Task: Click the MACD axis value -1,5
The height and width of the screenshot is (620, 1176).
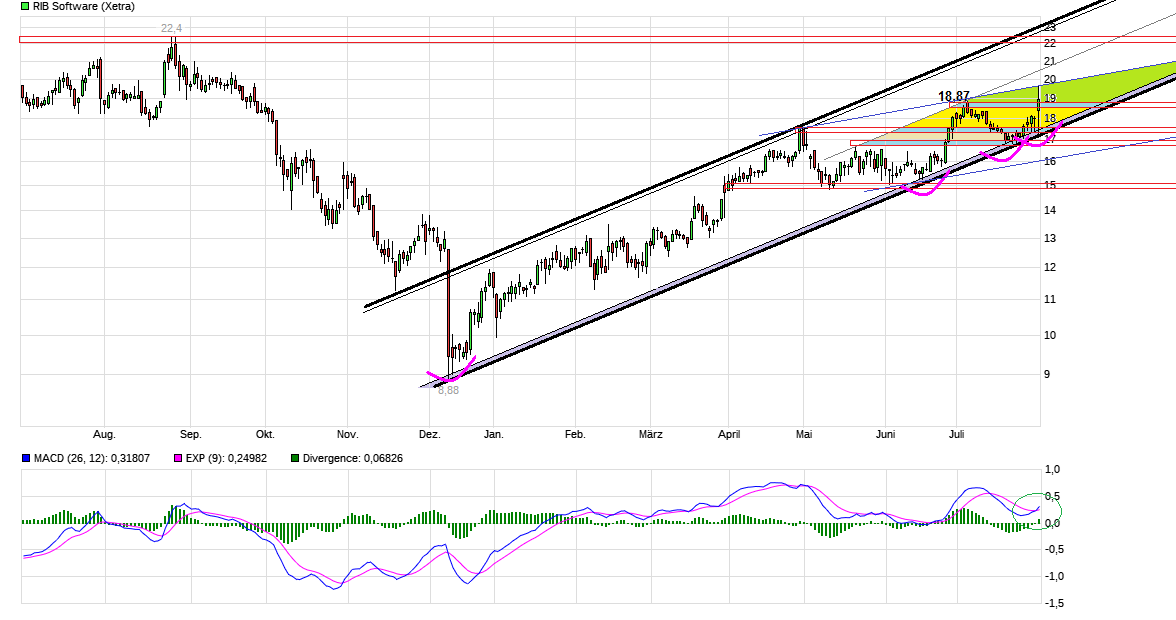Action: (1052, 603)
